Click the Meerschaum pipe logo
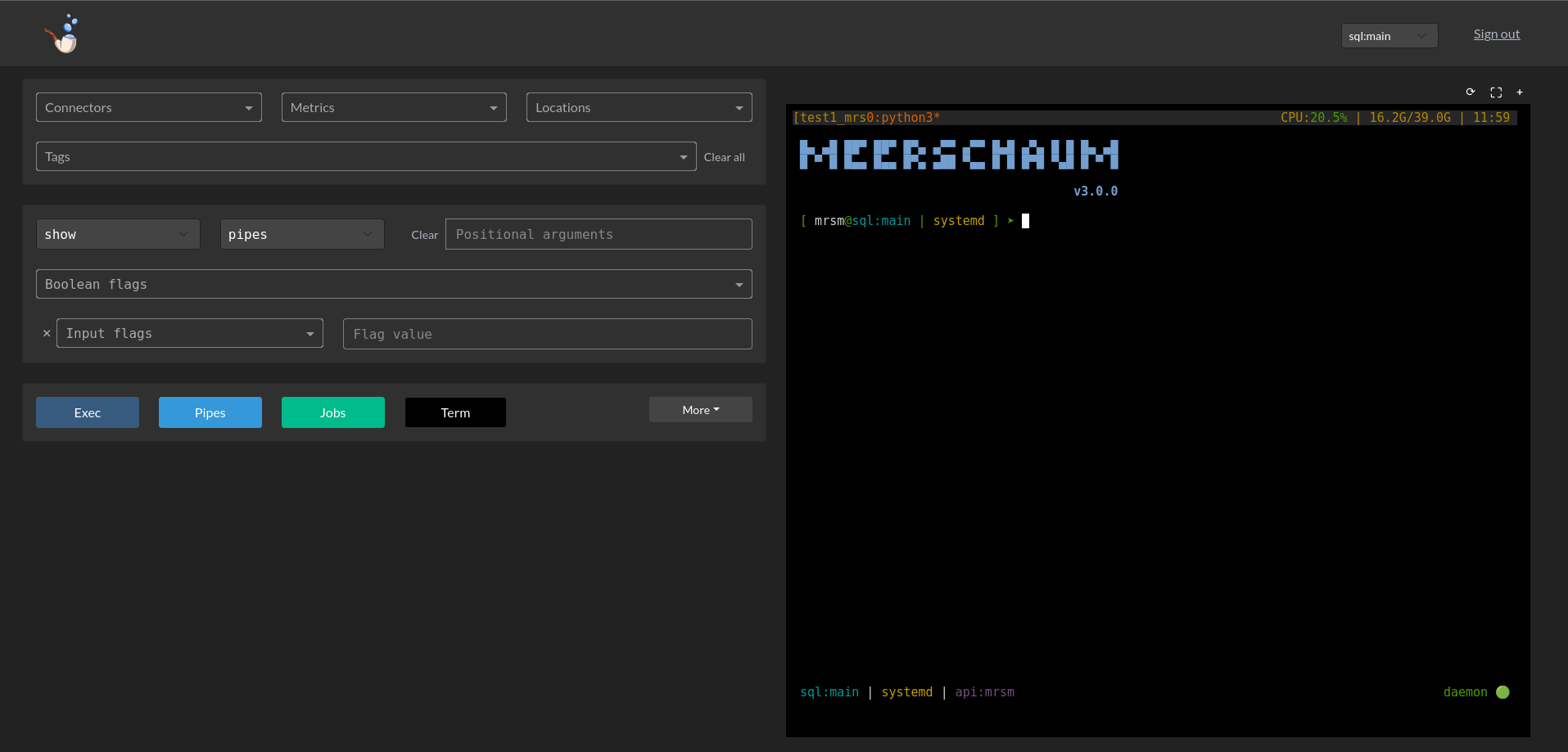Screen dimensions: 1568x752 pos(62,34)
